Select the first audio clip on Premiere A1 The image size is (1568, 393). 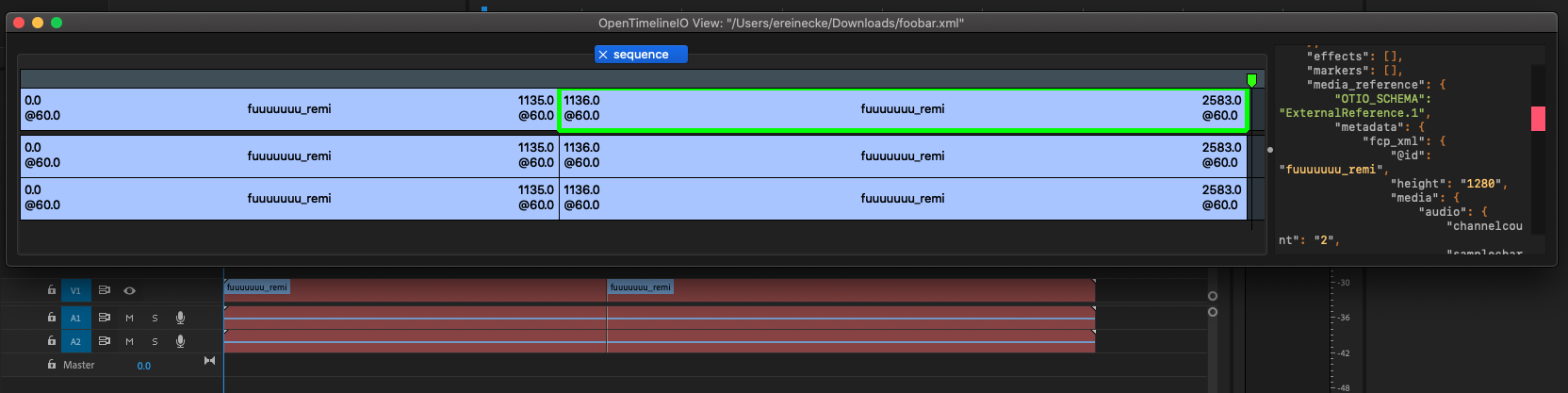pyautogui.click(x=415, y=318)
